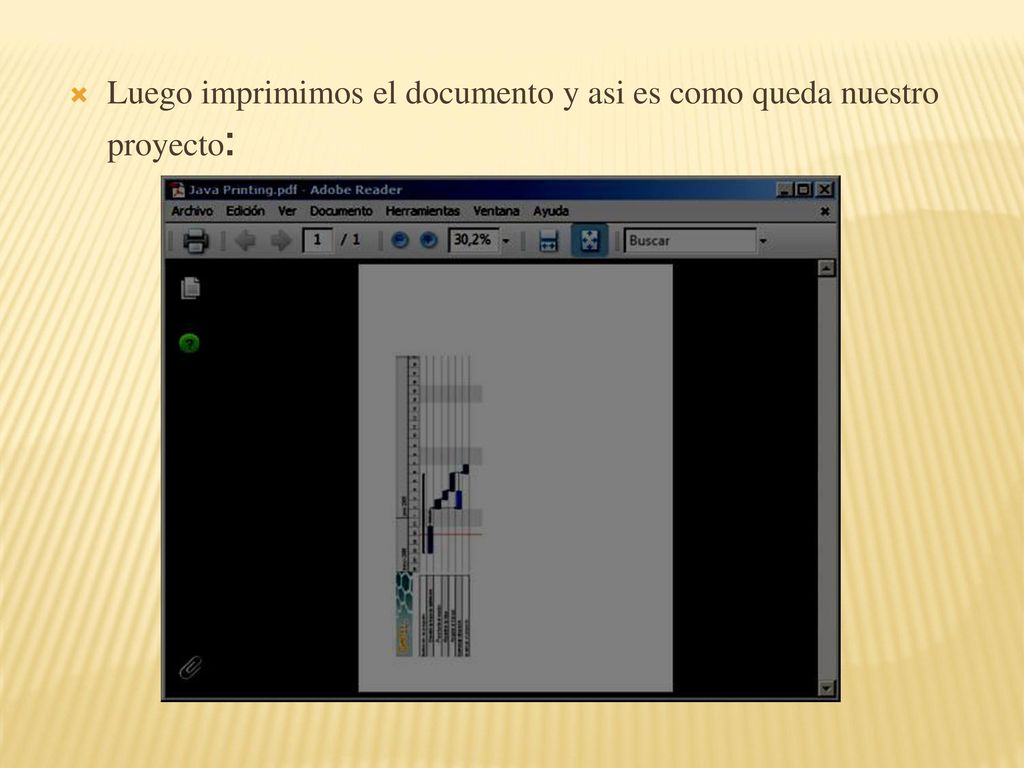
Task: Toggle the fit full page icon
Action: 590,240
